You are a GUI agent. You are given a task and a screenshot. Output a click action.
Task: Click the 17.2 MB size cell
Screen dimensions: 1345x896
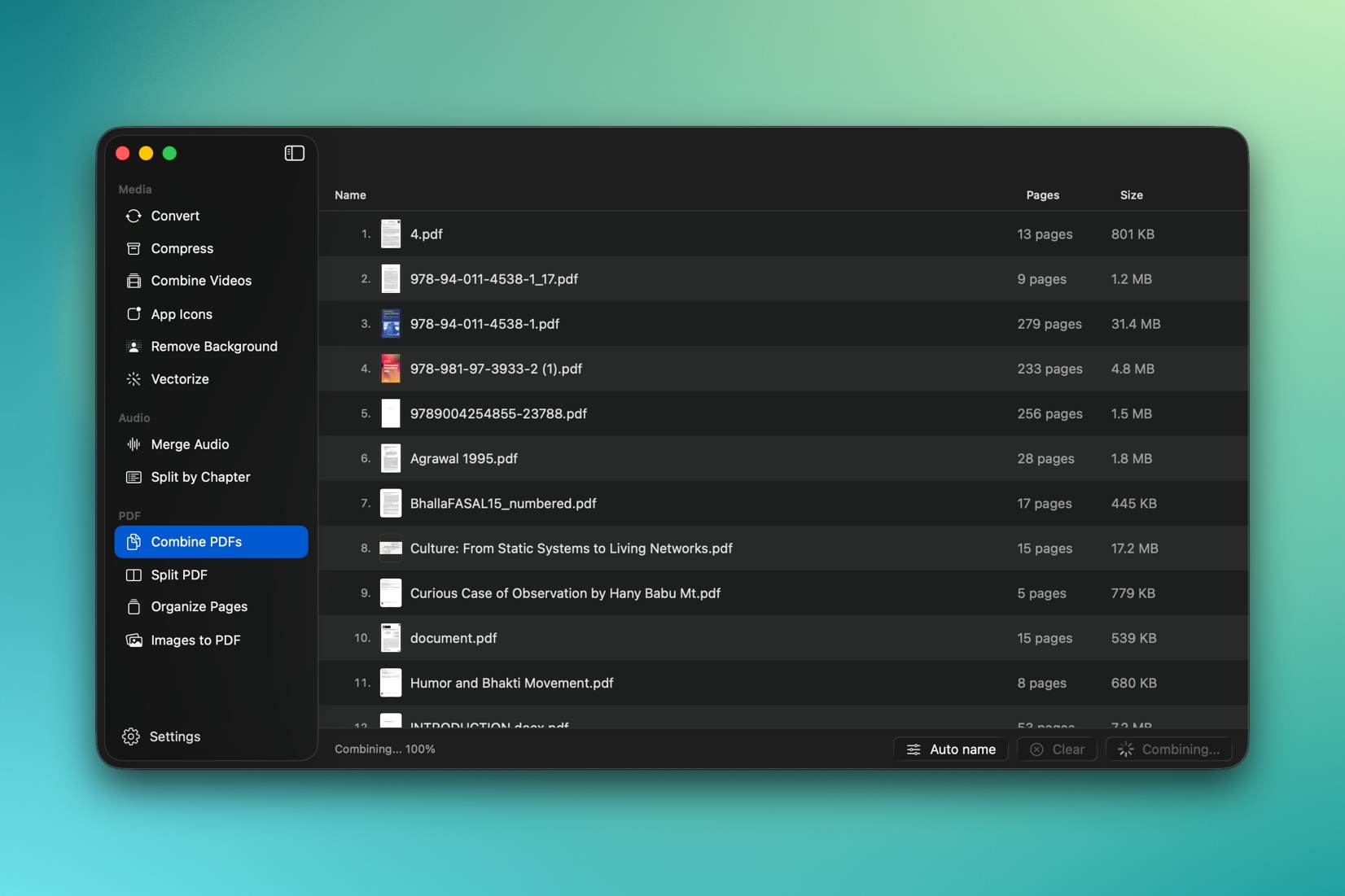point(1134,549)
